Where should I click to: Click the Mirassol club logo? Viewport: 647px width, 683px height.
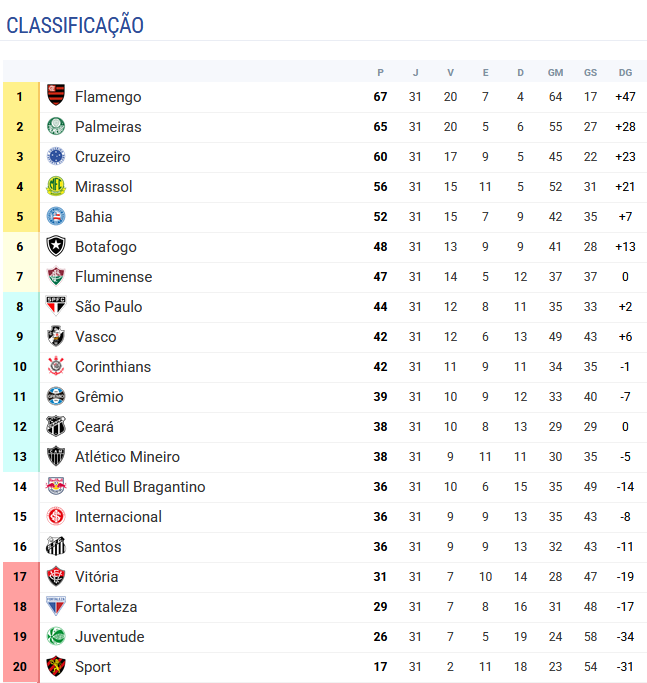[56, 187]
